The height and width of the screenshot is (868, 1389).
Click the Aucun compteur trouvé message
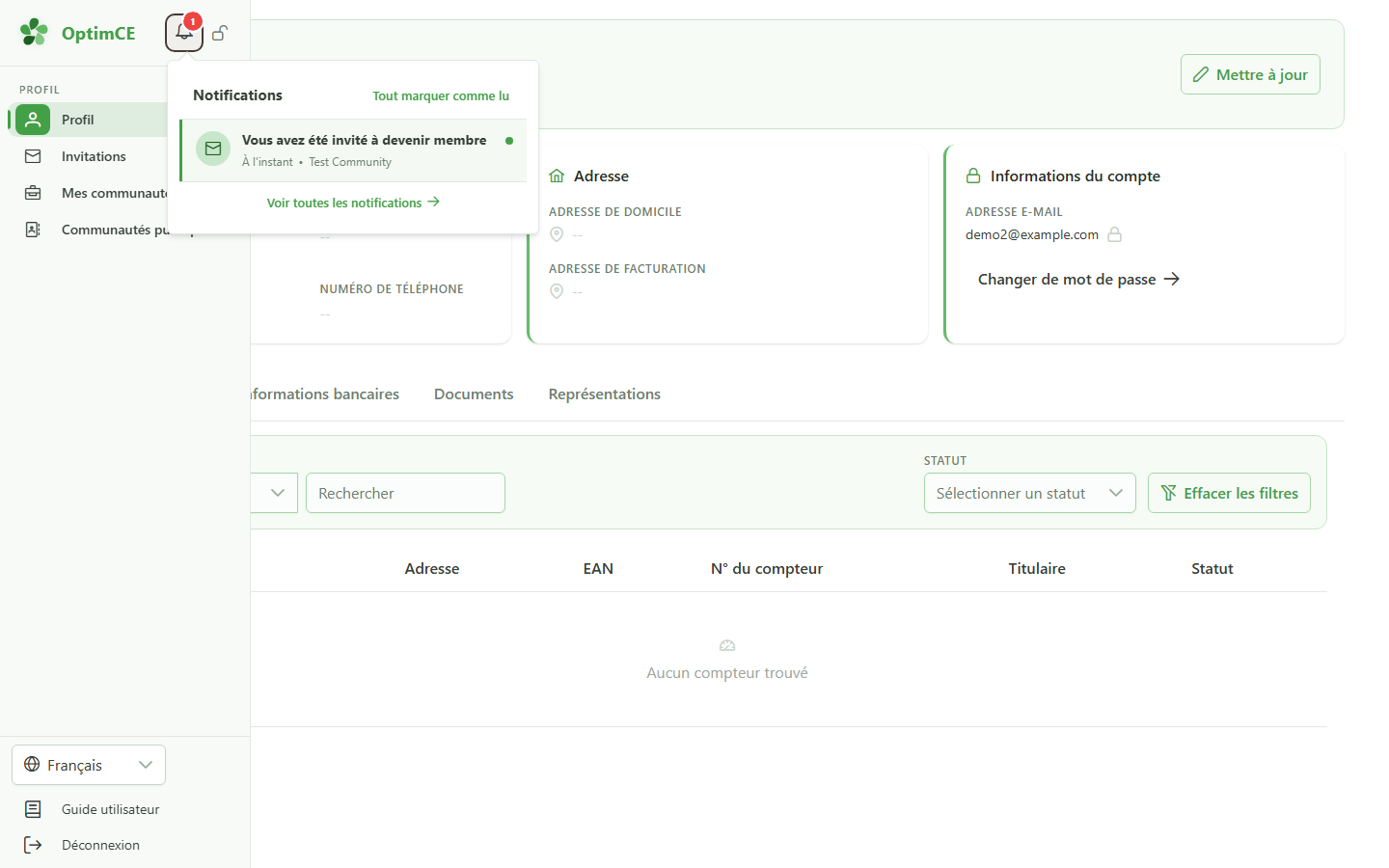[x=727, y=672]
